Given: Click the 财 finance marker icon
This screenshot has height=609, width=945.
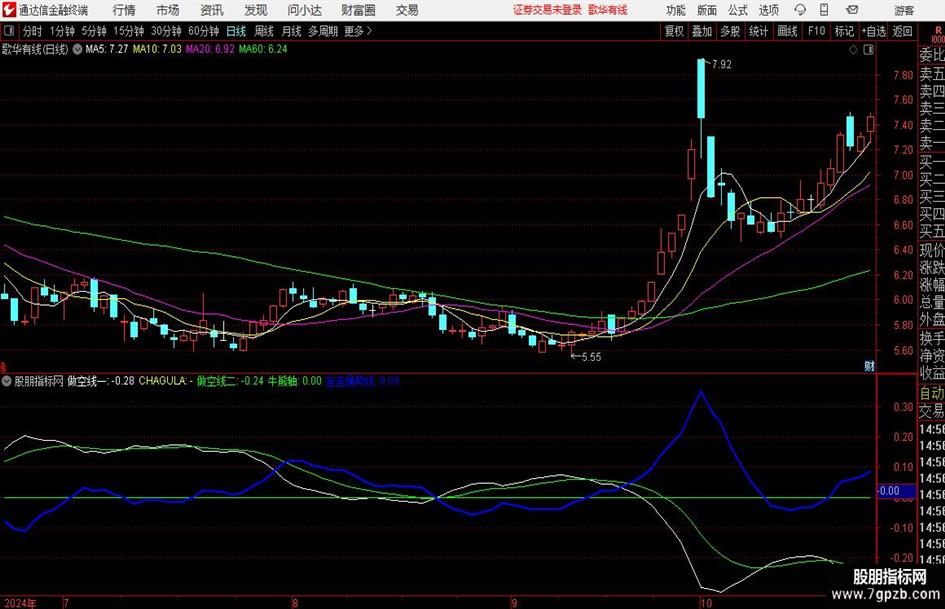Looking at the screenshot, I should coord(869,365).
